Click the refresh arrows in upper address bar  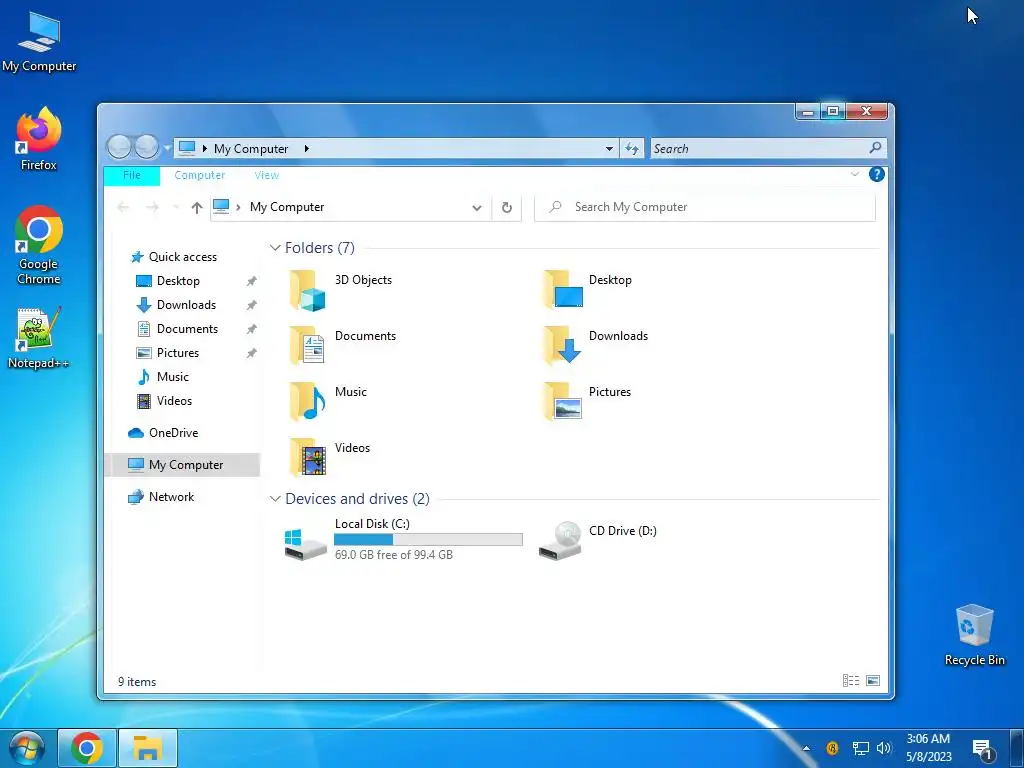[x=632, y=148]
